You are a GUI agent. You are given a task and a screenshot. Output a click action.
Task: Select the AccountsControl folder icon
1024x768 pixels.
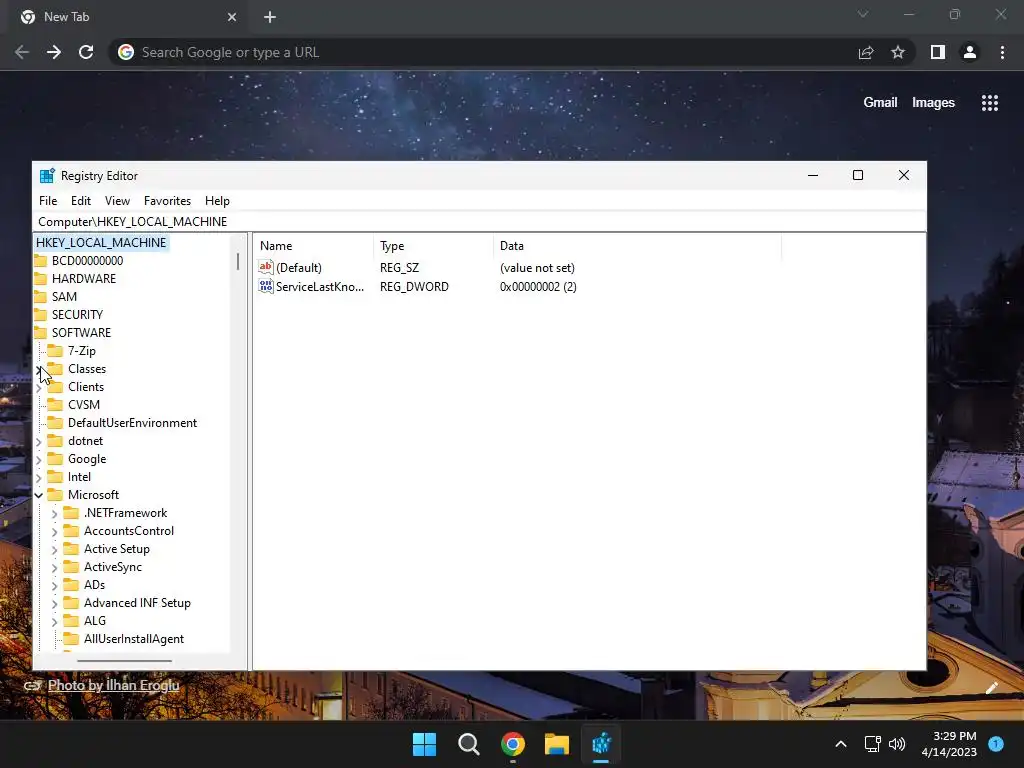pyautogui.click(x=71, y=531)
